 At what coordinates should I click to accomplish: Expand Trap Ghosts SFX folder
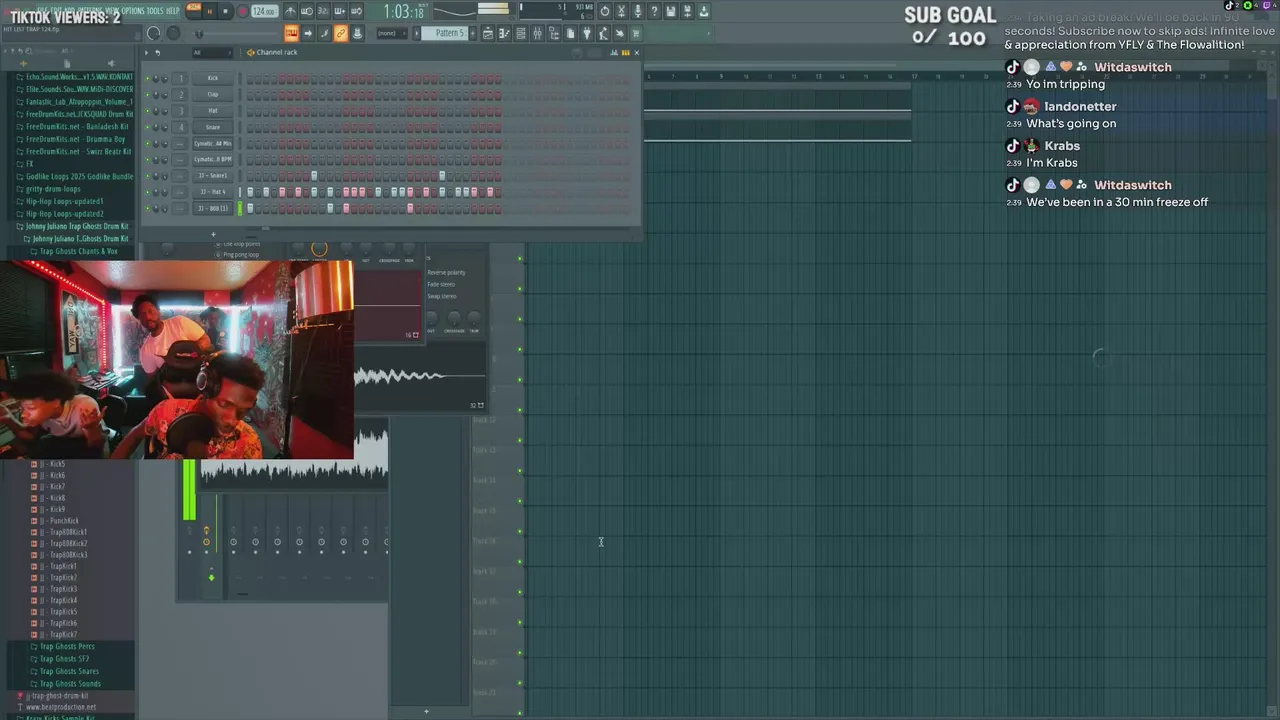[x=64, y=659]
